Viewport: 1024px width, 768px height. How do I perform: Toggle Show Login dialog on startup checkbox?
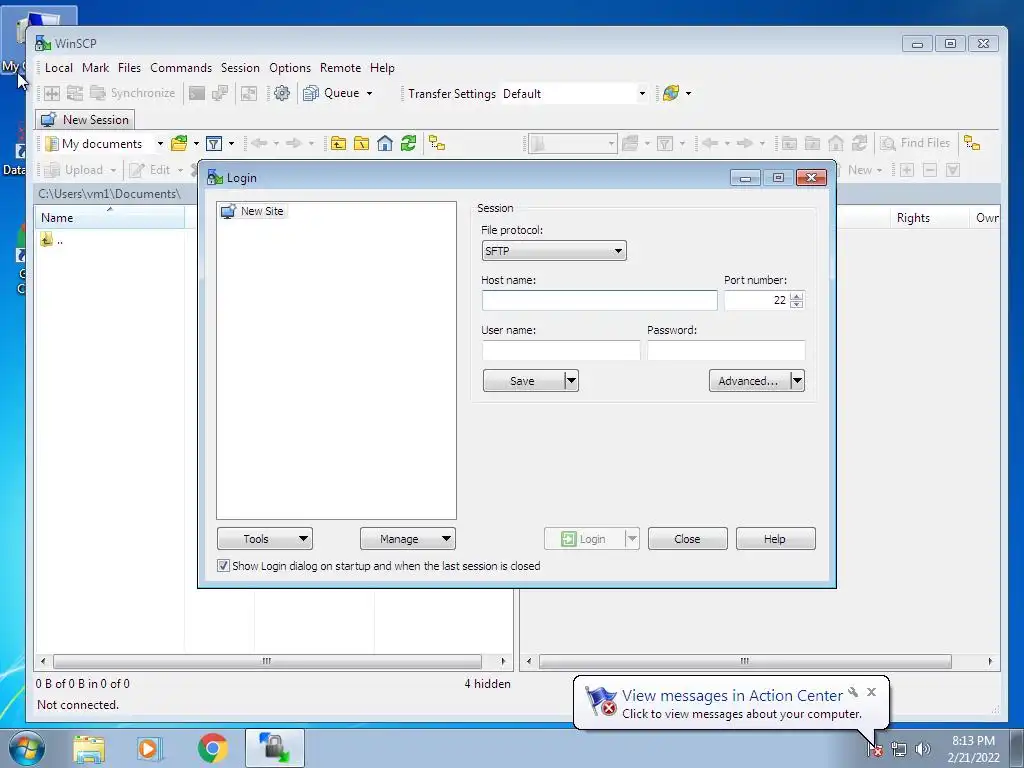click(223, 566)
